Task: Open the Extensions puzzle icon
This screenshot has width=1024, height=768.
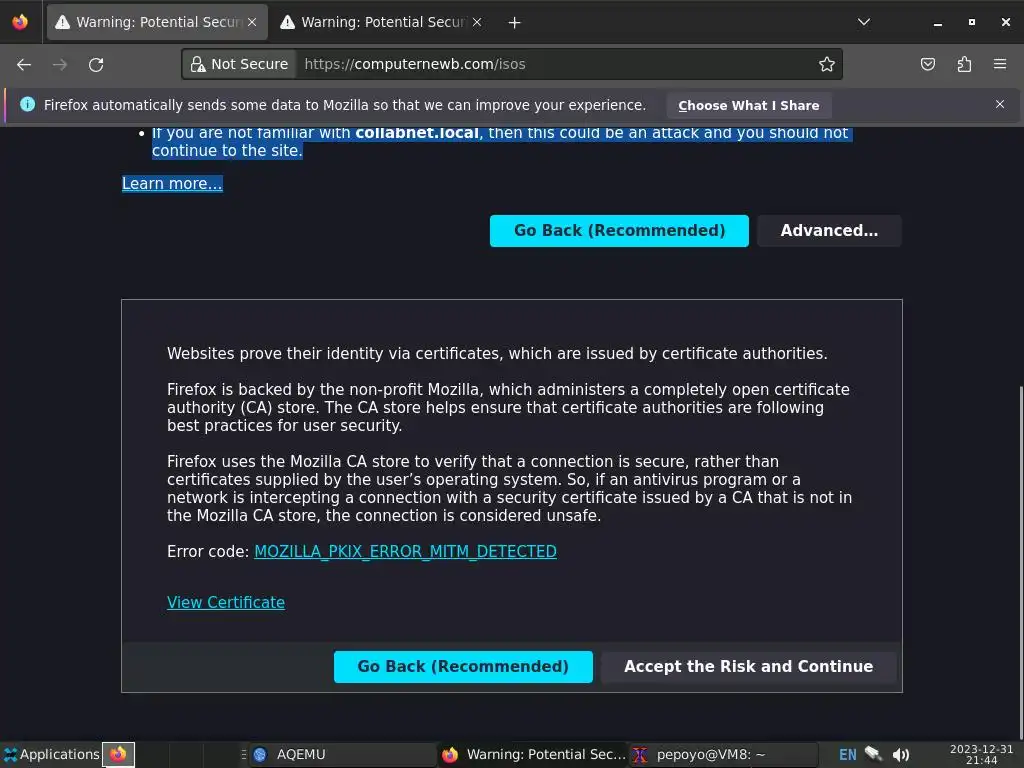Action: 964,64
